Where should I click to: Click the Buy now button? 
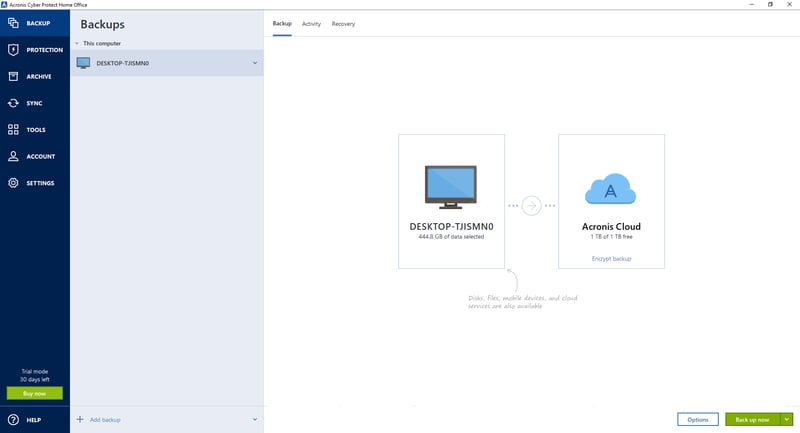pyautogui.click(x=35, y=393)
